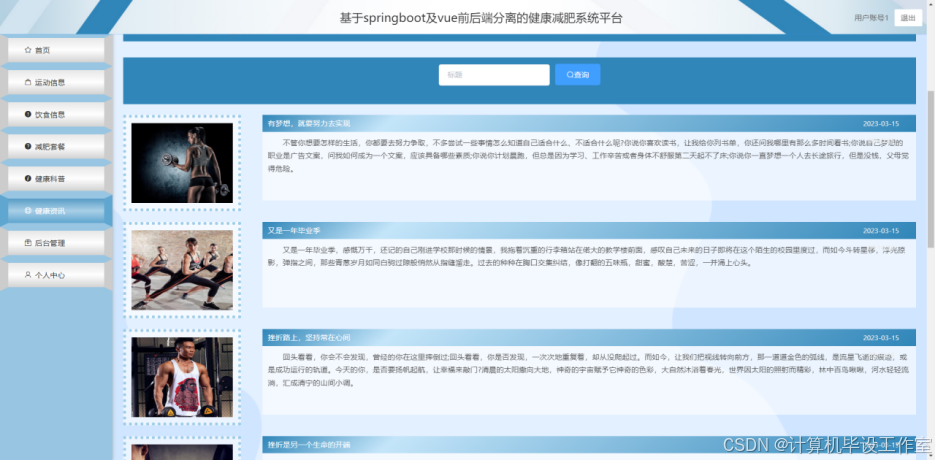Click the 查询 search button
The height and width of the screenshot is (461, 936).
[x=577, y=75]
